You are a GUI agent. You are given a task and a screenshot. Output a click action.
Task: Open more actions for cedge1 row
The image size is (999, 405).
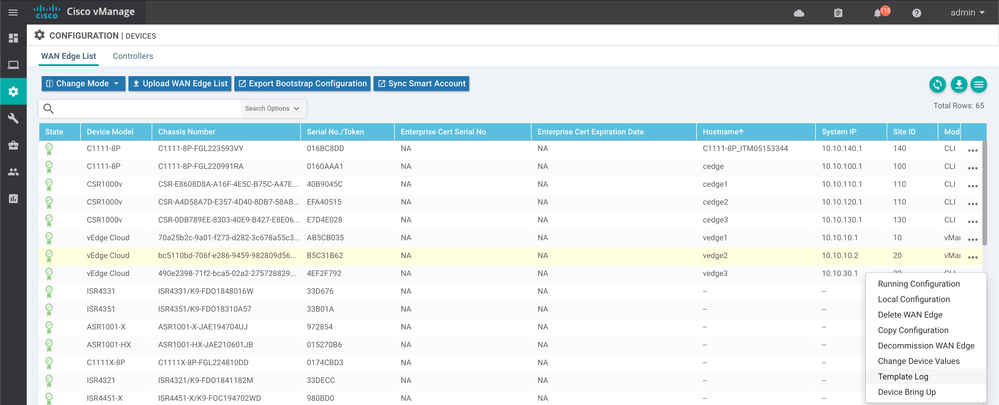(x=972, y=185)
